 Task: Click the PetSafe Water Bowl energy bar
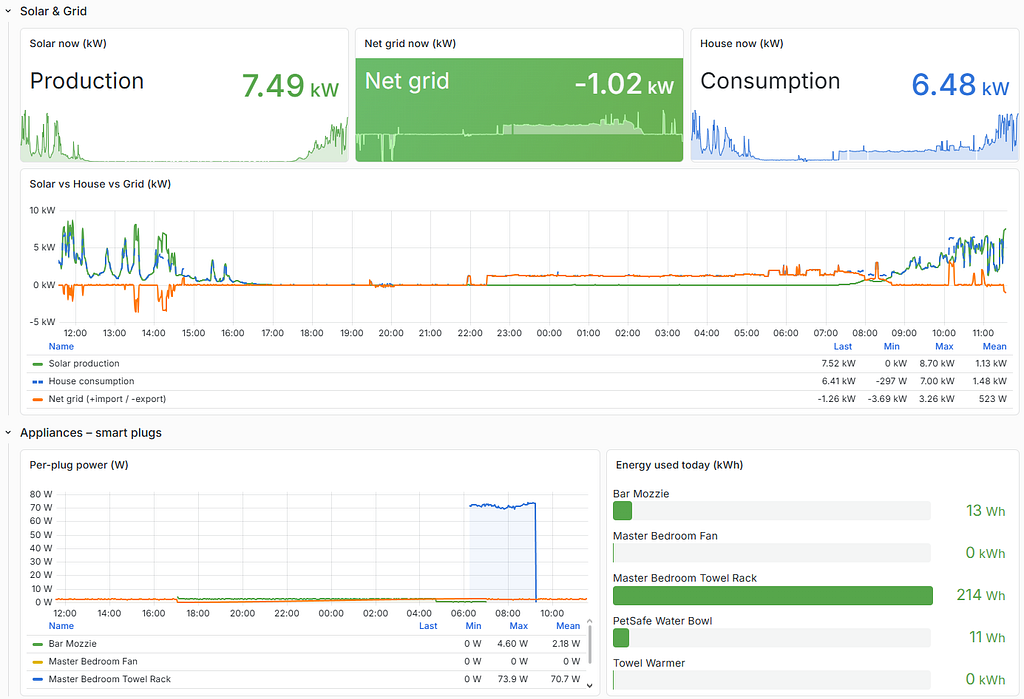pos(621,638)
